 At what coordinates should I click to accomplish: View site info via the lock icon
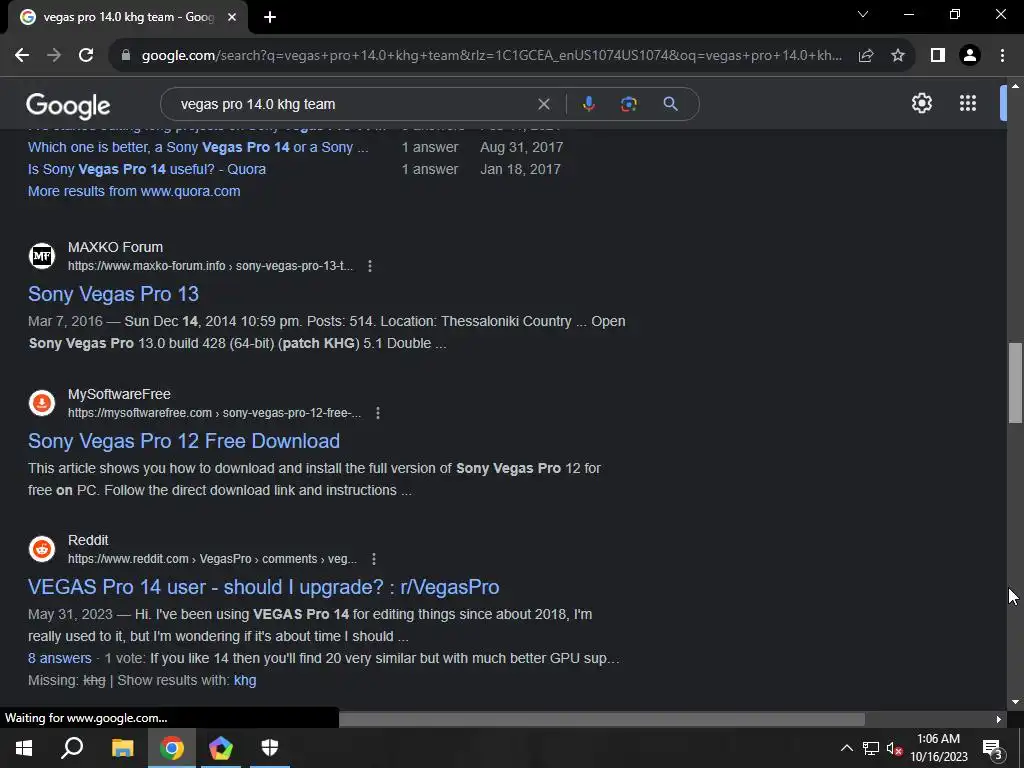click(x=126, y=56)
